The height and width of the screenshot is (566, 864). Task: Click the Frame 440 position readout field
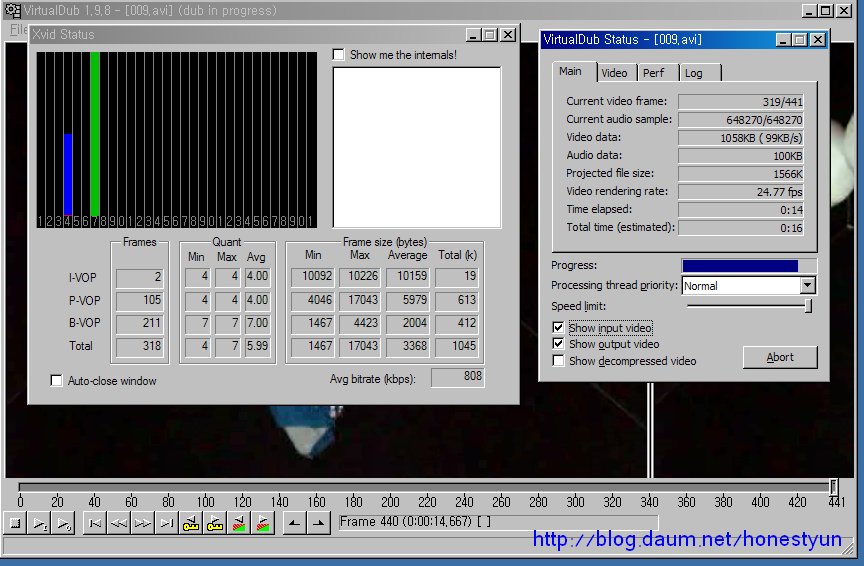pos(498,522)
